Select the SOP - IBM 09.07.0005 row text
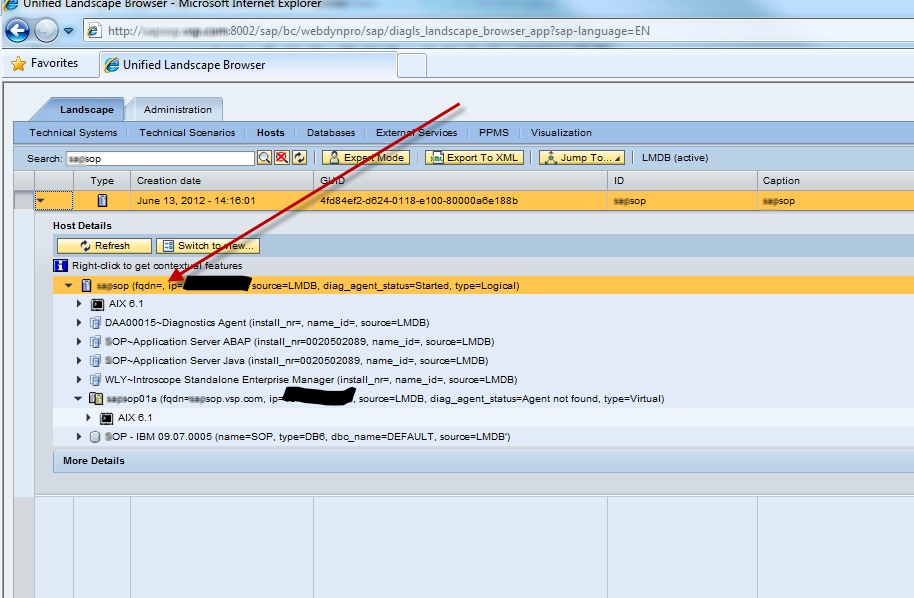Screen dimensions: 914x598 pos(307,437)
